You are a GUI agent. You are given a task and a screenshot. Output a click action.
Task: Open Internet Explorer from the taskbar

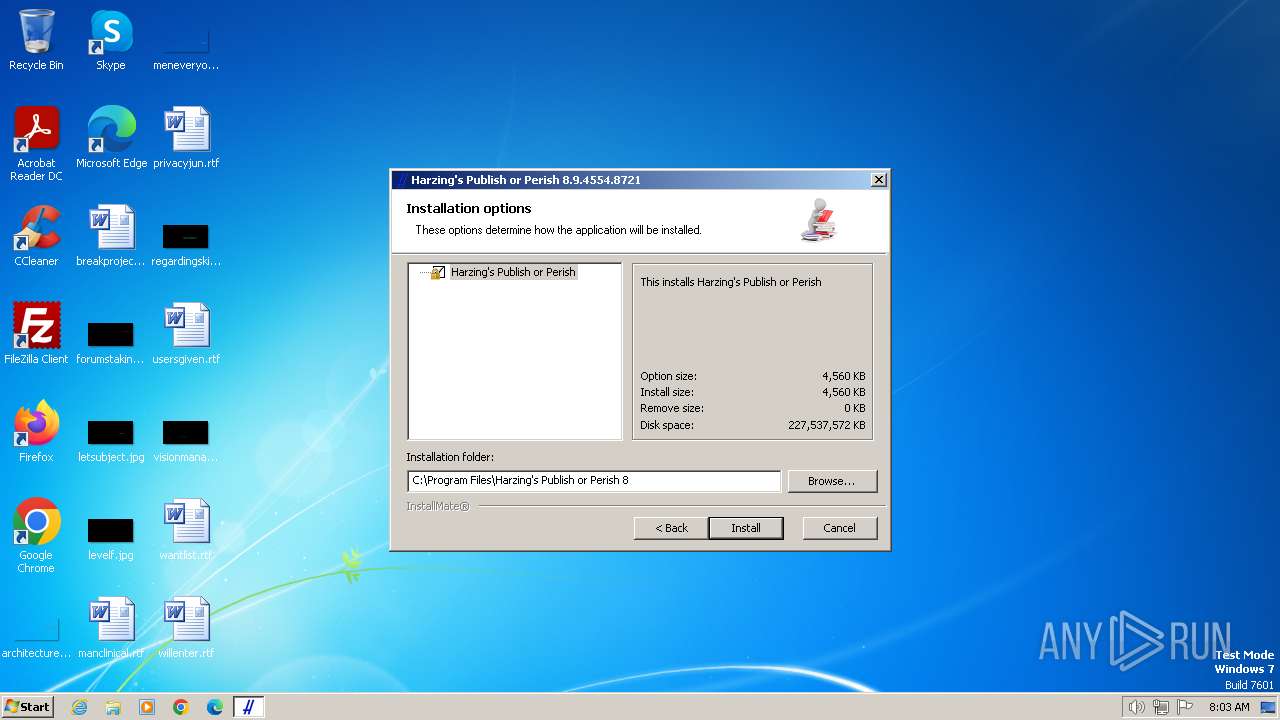79,707
